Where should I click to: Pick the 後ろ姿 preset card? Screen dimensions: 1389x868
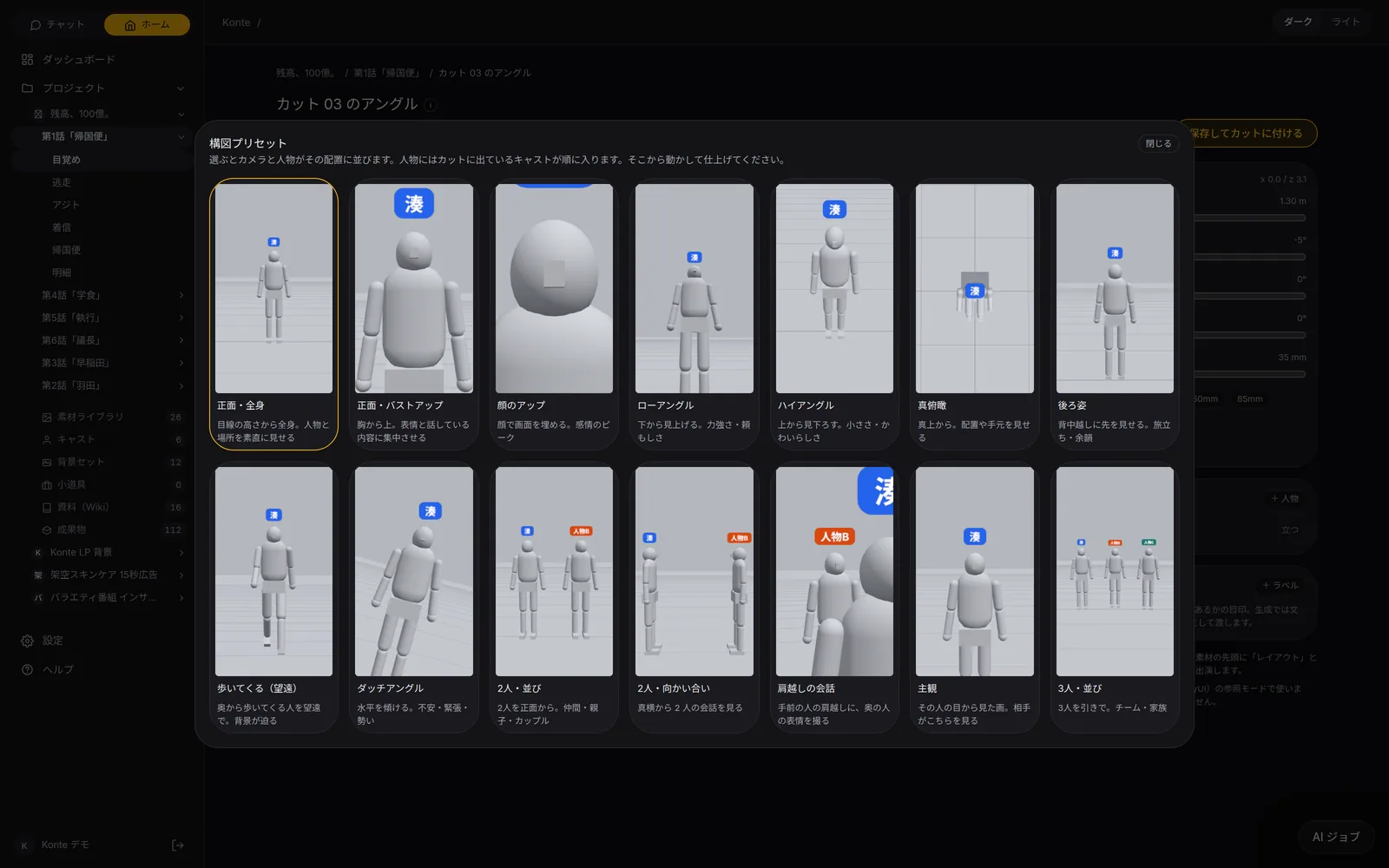pos(1115,314)
